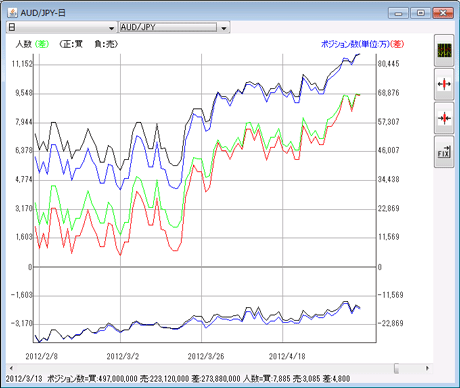Click the 2012/3/26 date axis label

pyautogui.click(x=206, y=356)
